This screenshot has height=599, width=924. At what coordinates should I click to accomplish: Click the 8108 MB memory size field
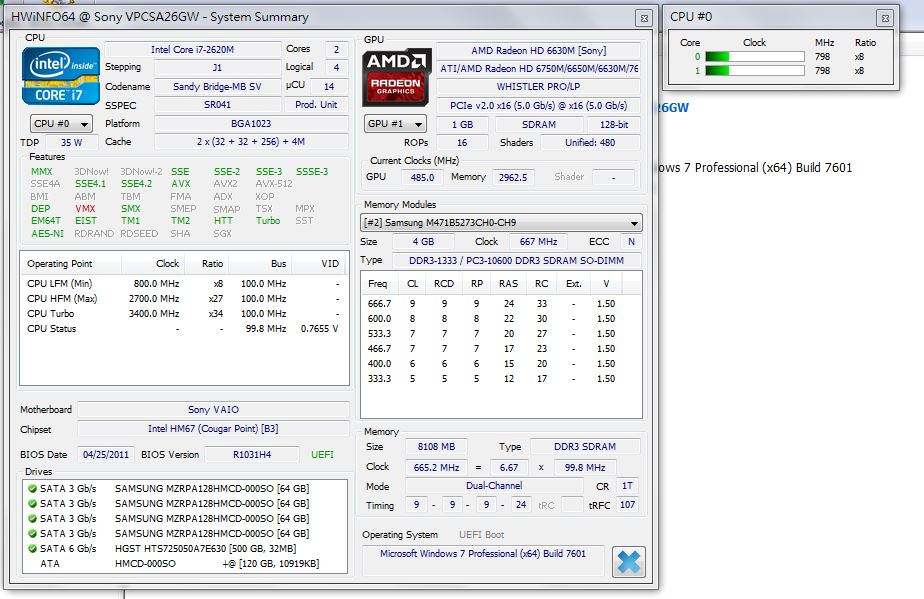point(436,447)
